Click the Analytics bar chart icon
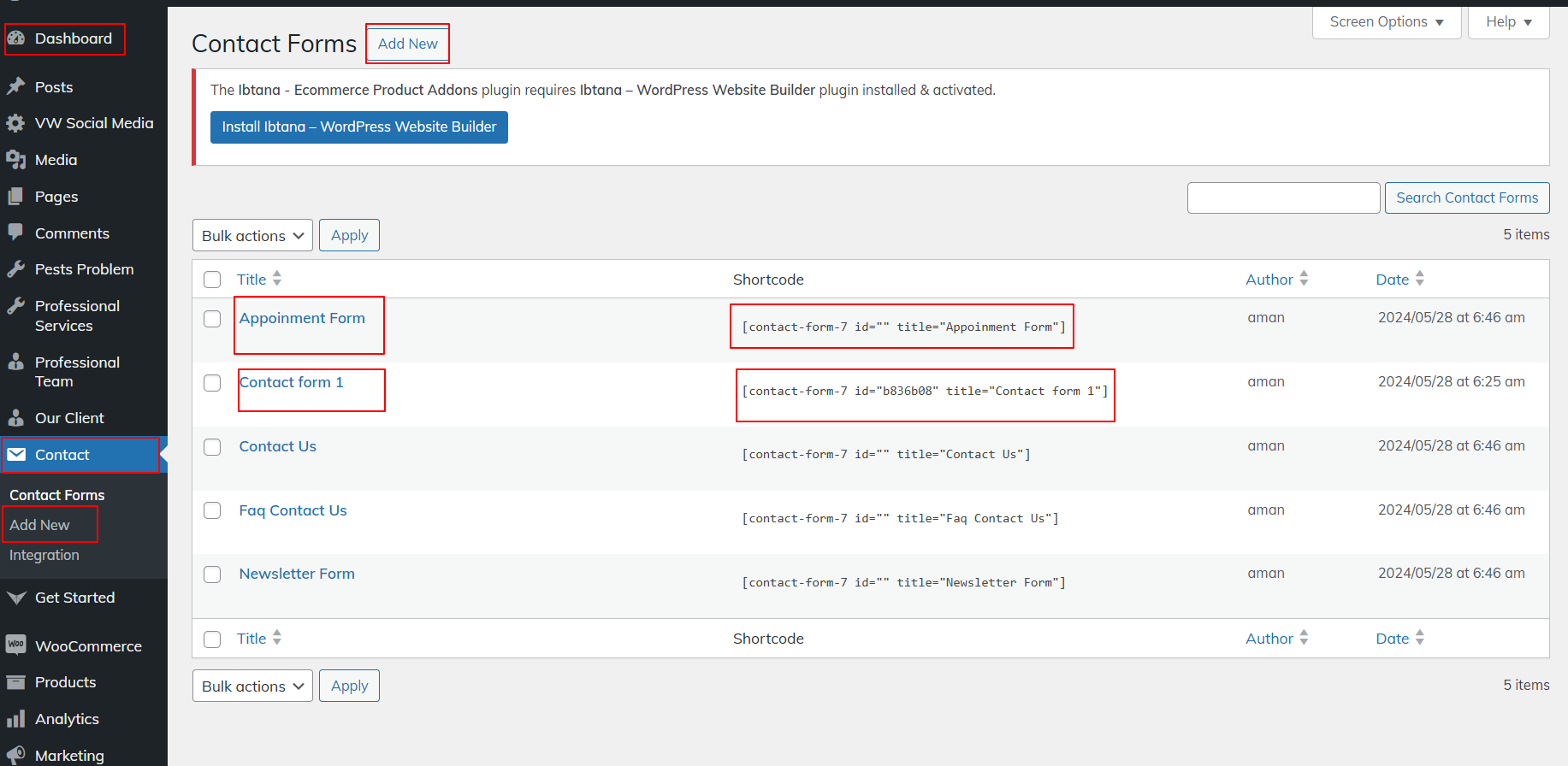 point(15,719)
